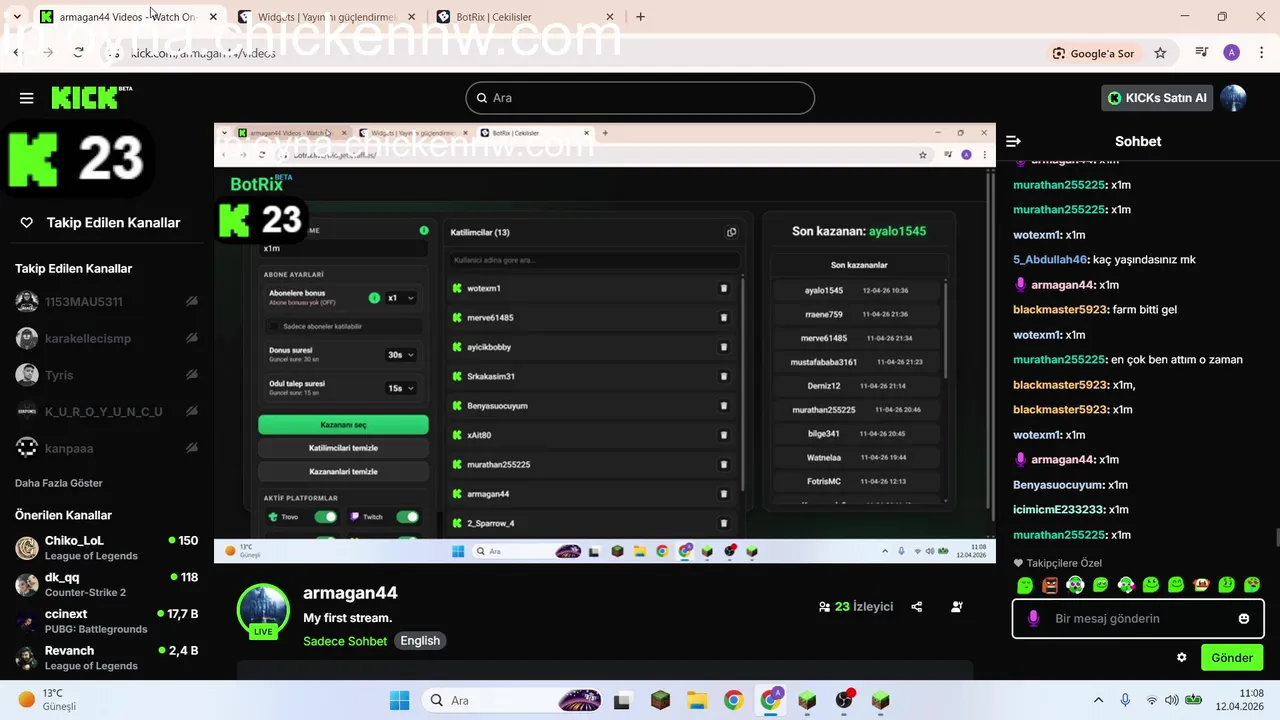Click the Chrome address bar URL
The height and width of the screenshot is (720, 1280).
(x=204, y=53)
